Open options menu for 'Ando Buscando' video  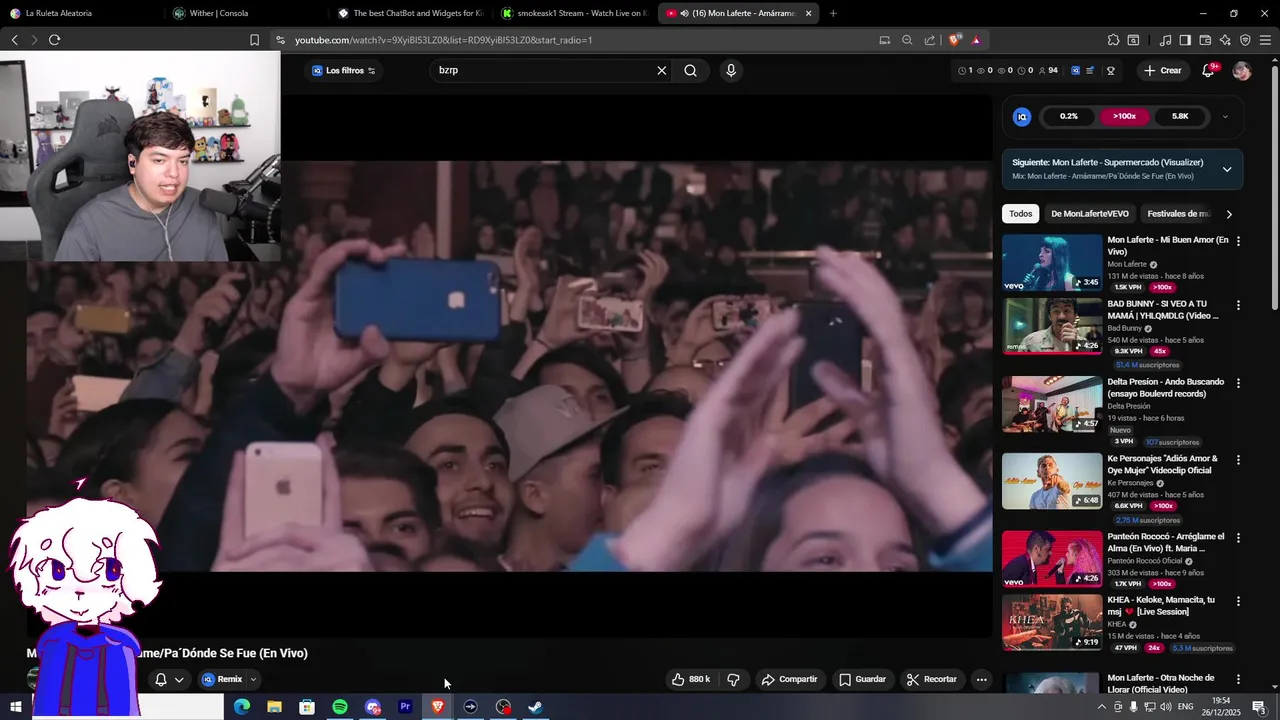pos(1238,383)
